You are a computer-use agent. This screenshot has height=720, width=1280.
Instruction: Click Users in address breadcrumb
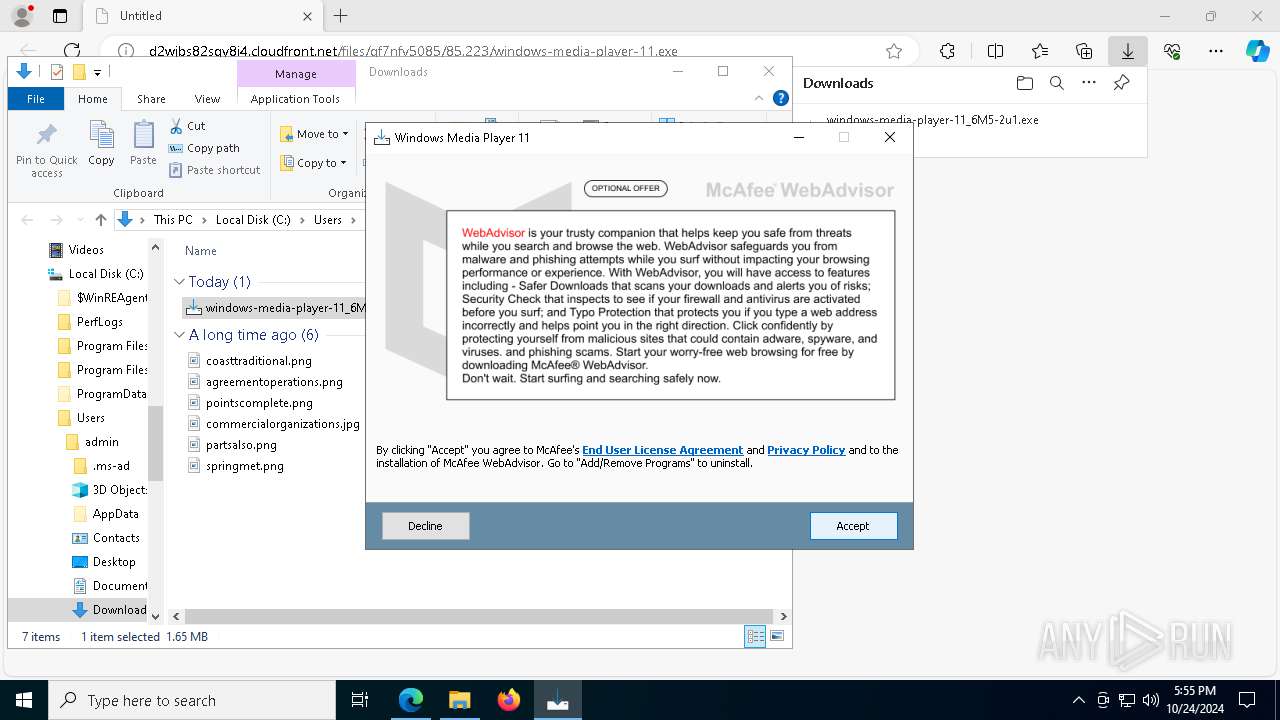tap(328, 220)
